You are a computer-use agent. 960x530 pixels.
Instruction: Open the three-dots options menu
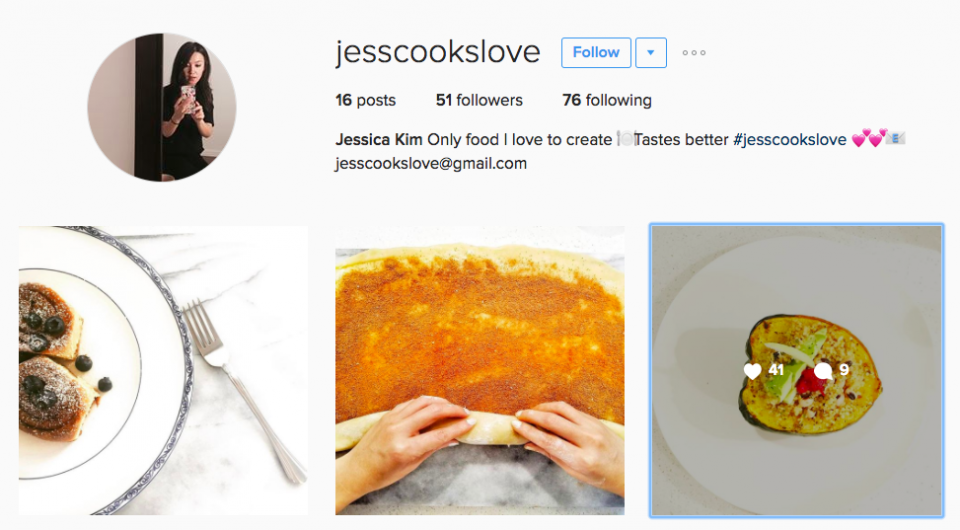click(x=694, y=53)
